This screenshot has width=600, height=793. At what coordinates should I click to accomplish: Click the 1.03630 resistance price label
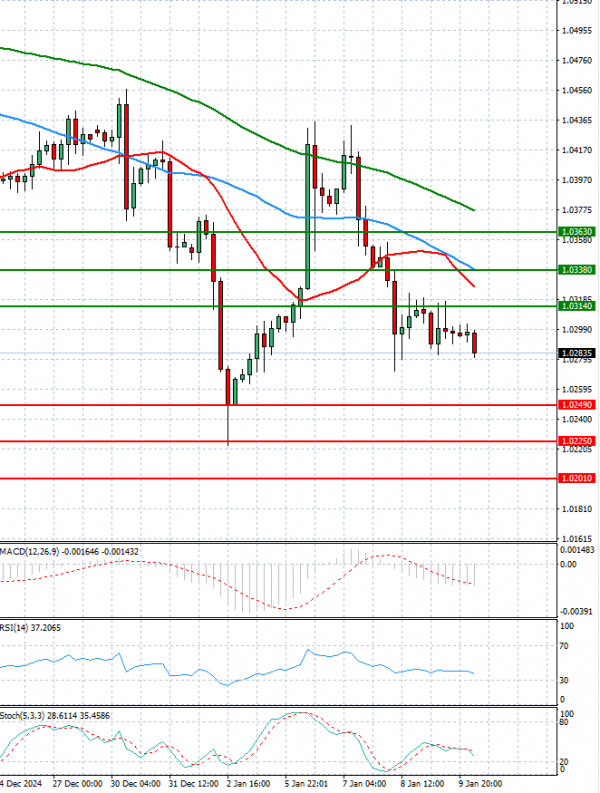[x=577, y=232]
